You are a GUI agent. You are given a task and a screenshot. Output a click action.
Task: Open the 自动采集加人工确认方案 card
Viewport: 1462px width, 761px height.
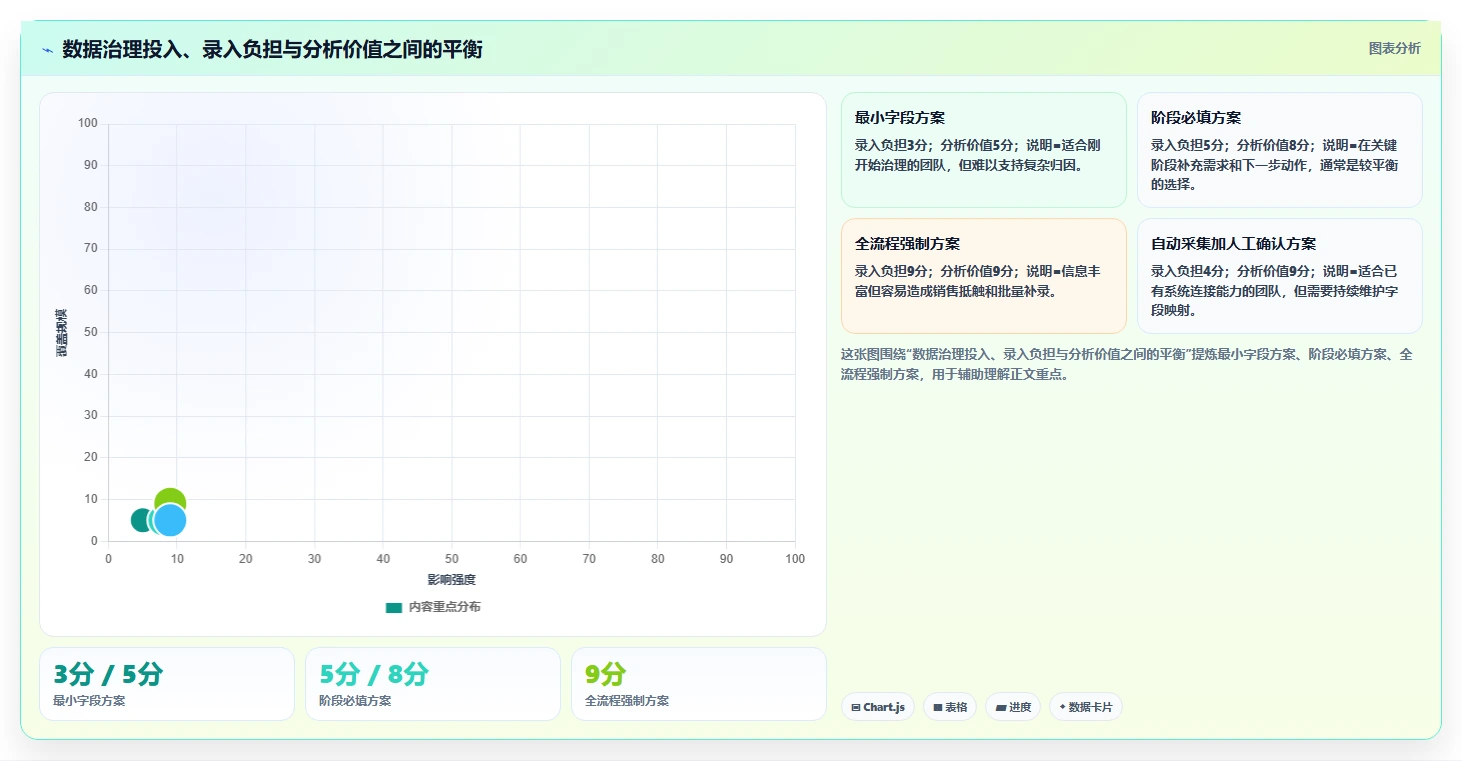[x=1280, y=276]
